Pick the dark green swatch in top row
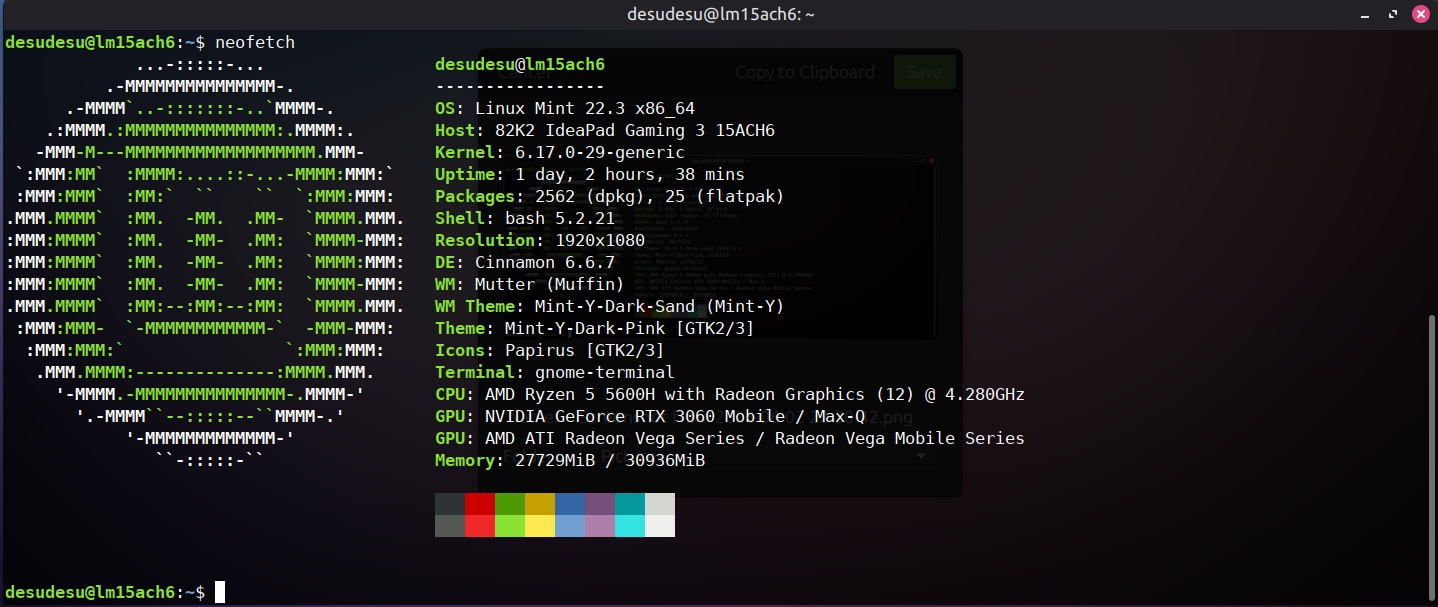Screen dimensions: 1438x607 (510, 504)
